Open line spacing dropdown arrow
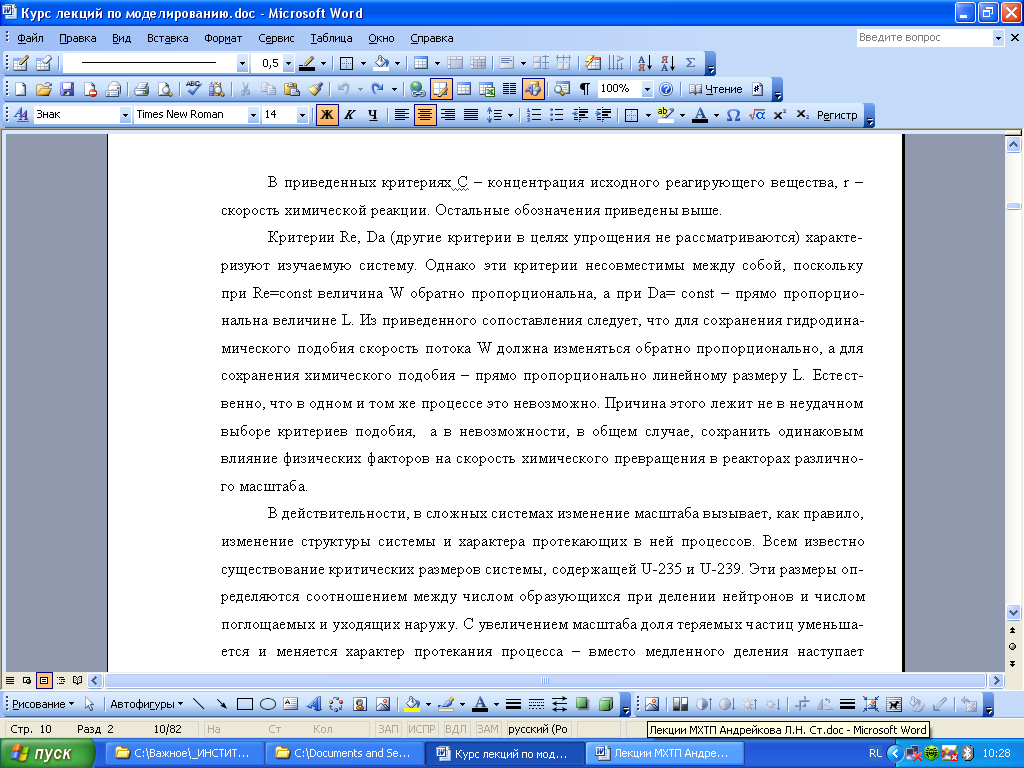The image size is (1024, 768). pos(511,115)
